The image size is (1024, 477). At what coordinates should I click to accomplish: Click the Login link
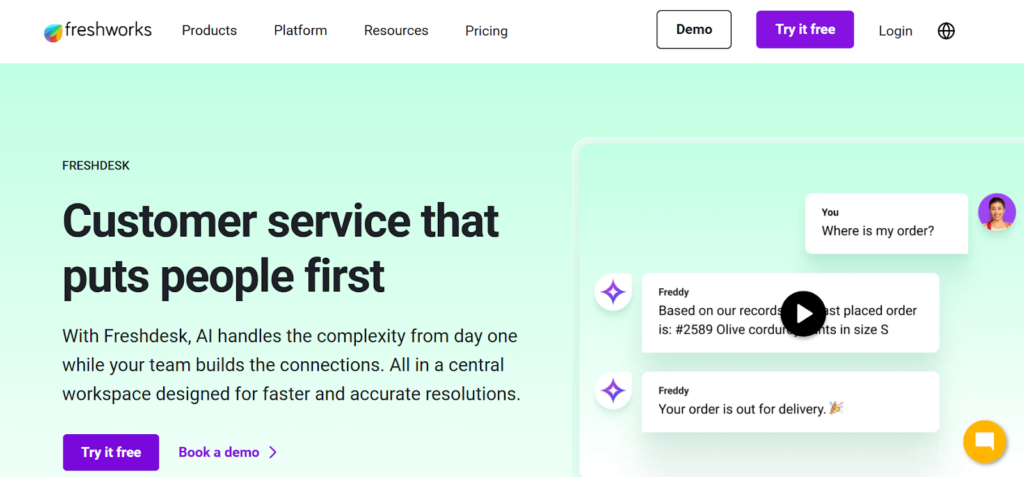tap(895, 31)
